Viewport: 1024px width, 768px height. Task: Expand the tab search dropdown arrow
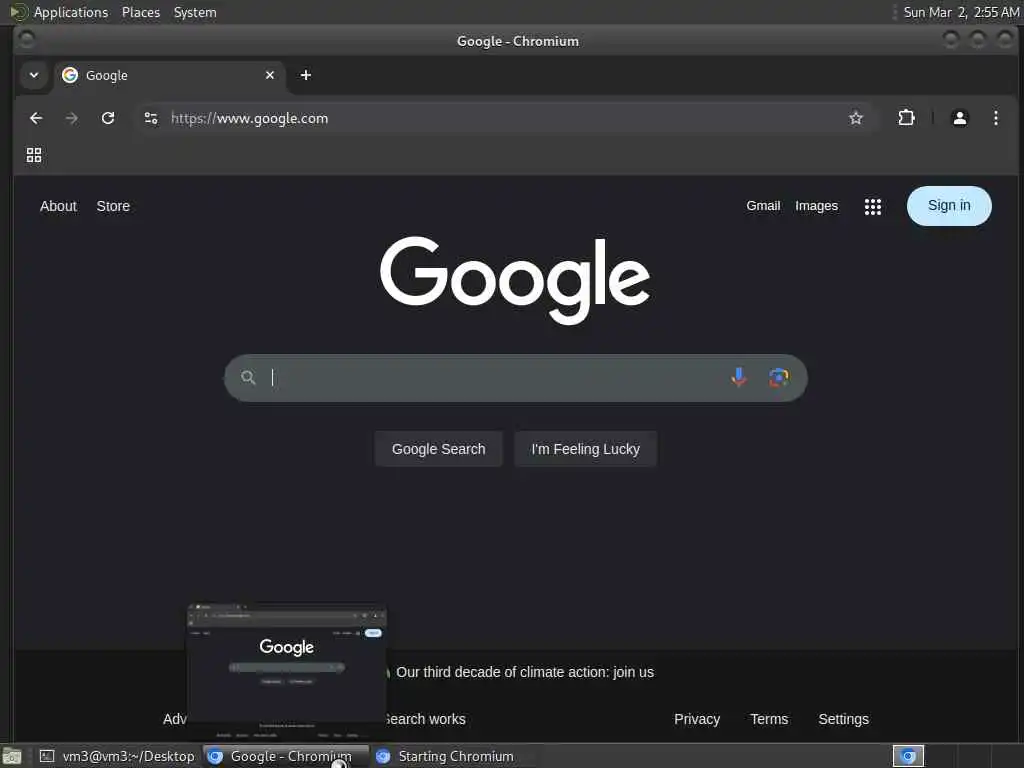click(x=34, y=75)
